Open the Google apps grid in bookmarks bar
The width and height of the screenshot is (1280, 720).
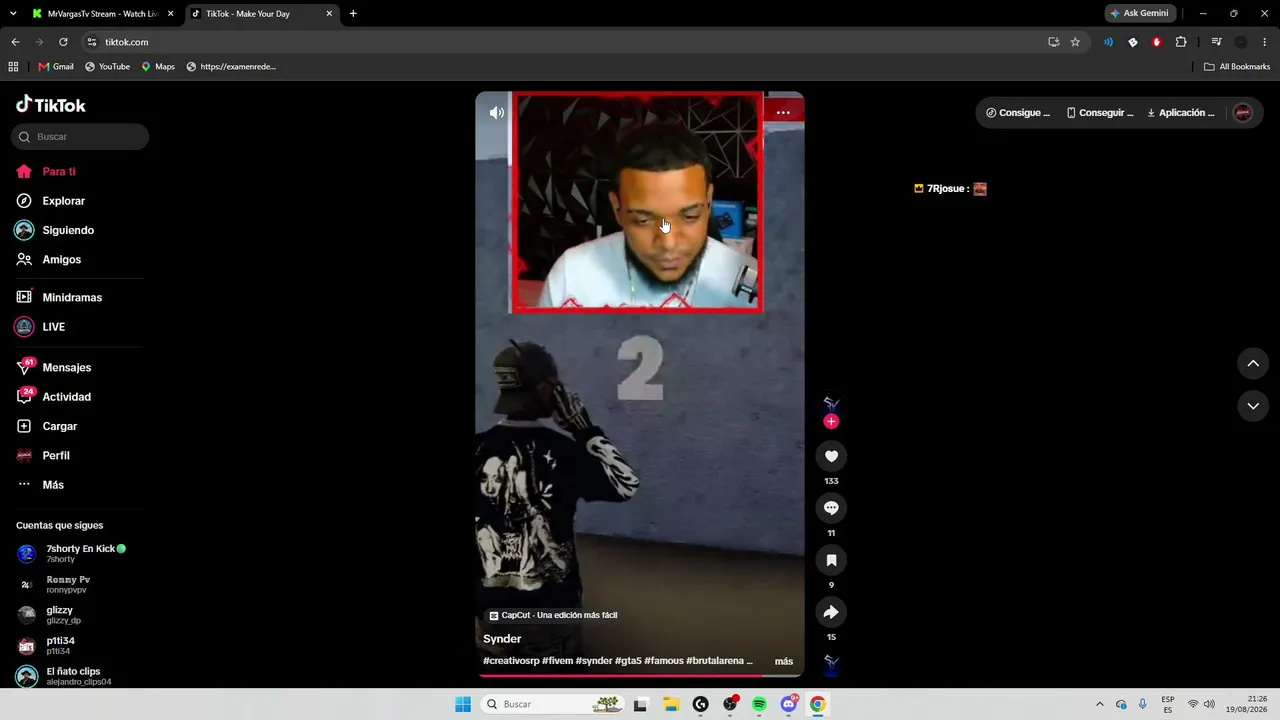click(13, 67)
